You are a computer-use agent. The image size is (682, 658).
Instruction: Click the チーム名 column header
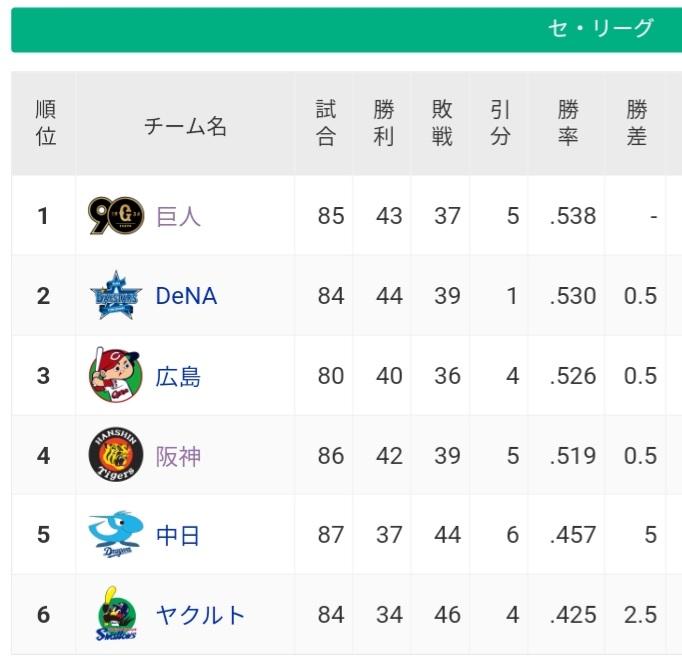[x=185, y=126]
